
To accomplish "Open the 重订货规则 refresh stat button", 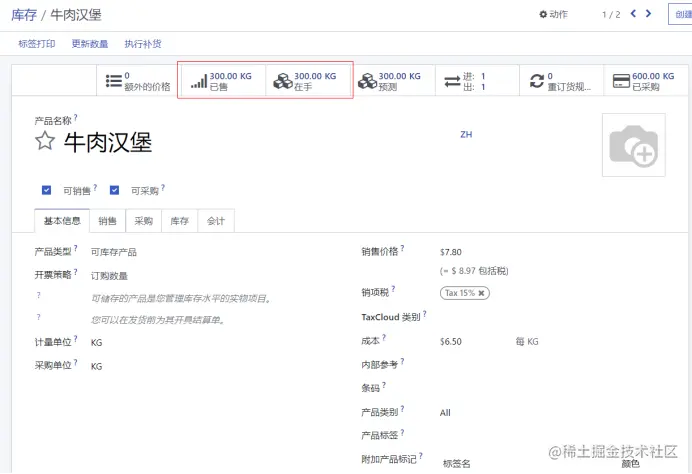I will tap(561, 81).
